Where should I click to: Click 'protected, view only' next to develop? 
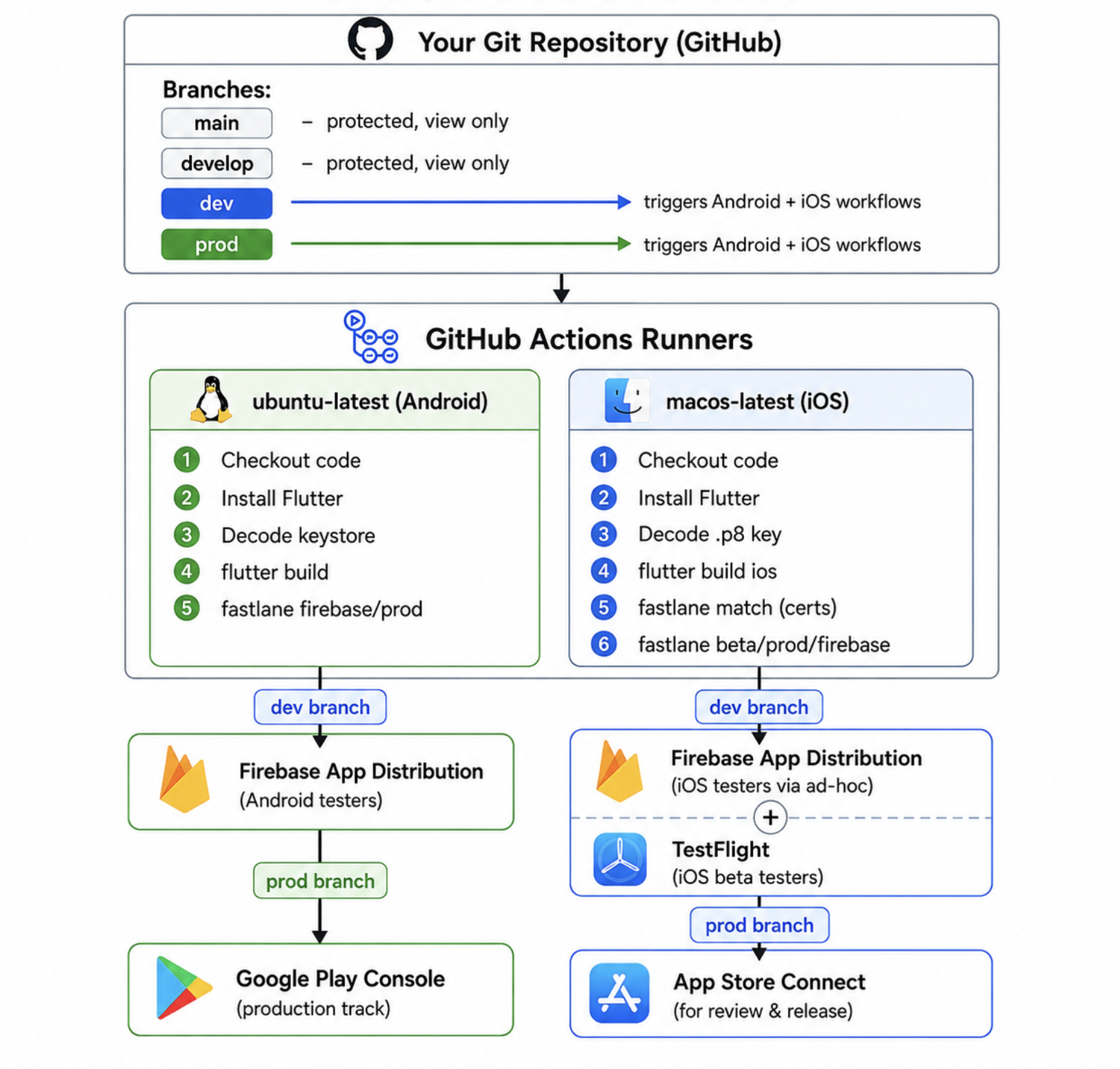tap(417, 163)
